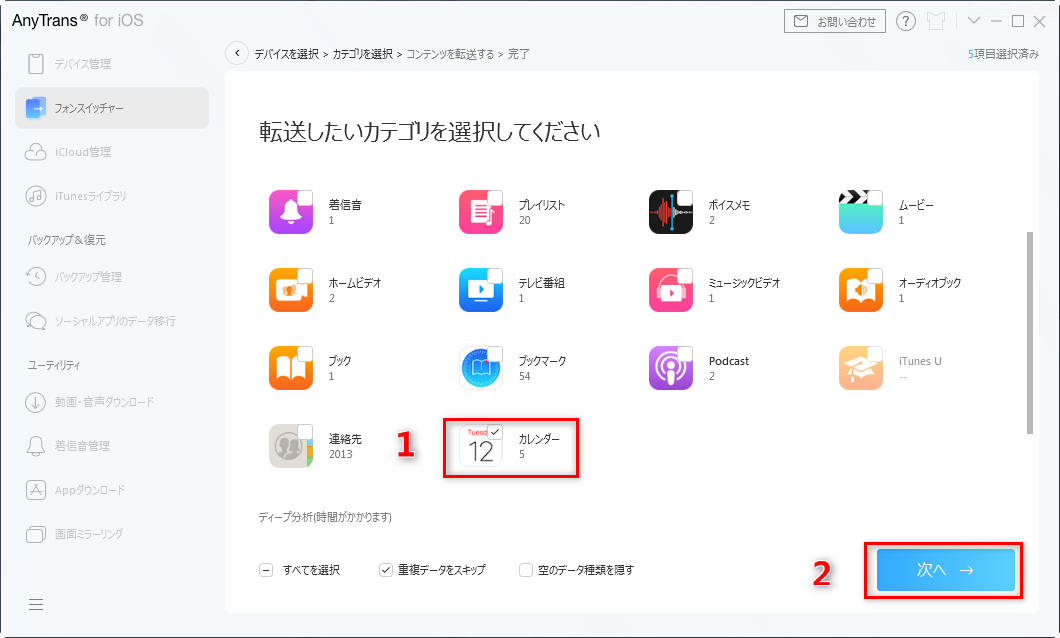Click the オーディオブック audiobook icon

861,290
